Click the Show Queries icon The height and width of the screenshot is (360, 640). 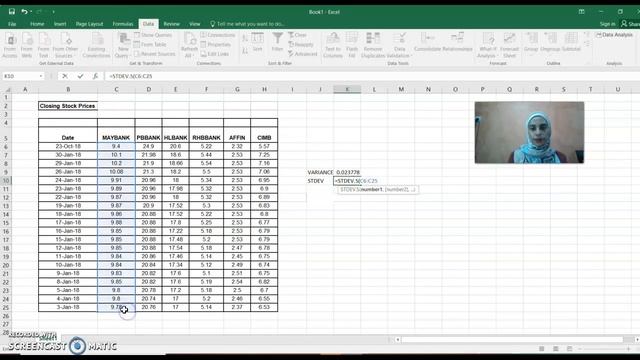pyautogui.click(x=138, y=35)
